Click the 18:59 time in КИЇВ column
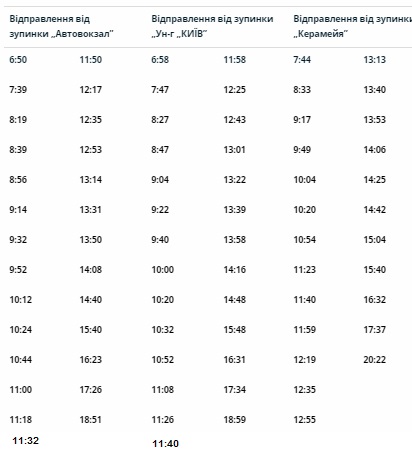 (235, 420)
